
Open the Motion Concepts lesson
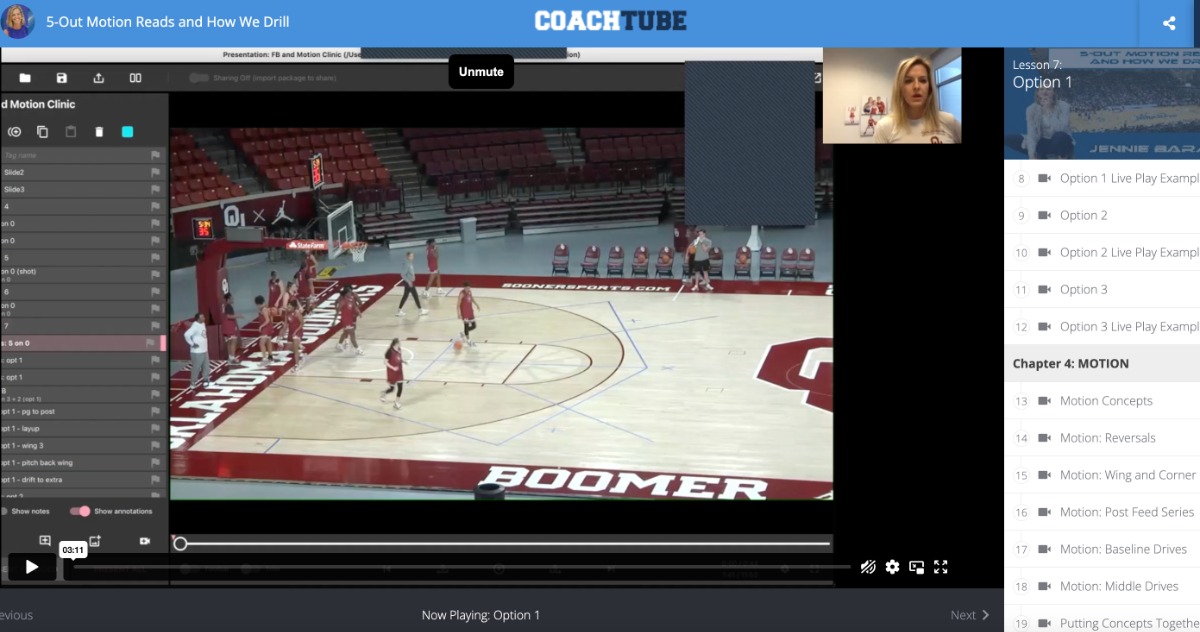(x=1105, y=401)
